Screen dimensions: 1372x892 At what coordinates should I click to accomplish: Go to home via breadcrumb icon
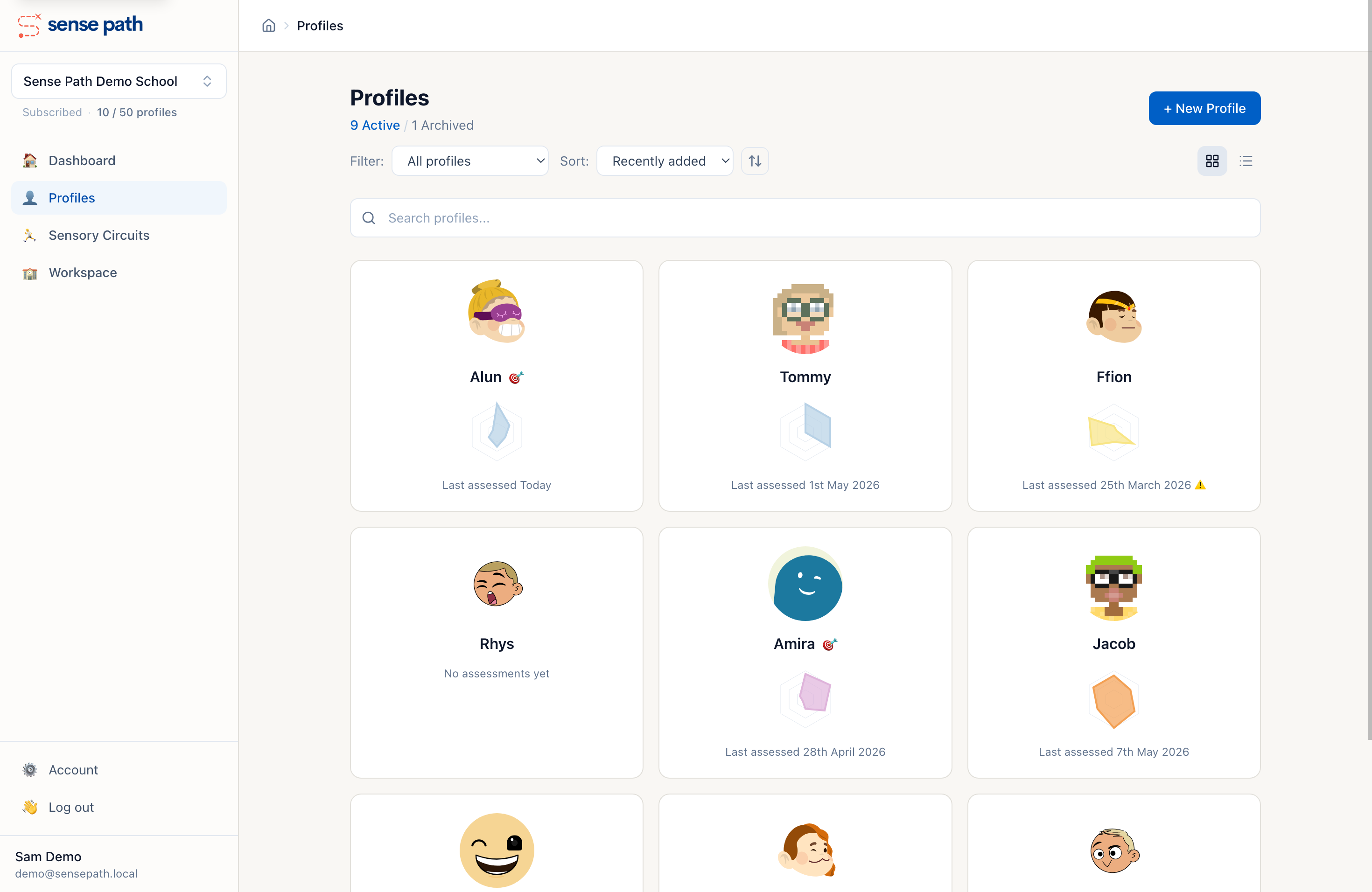pyautogui.click(x=269, y=25)
